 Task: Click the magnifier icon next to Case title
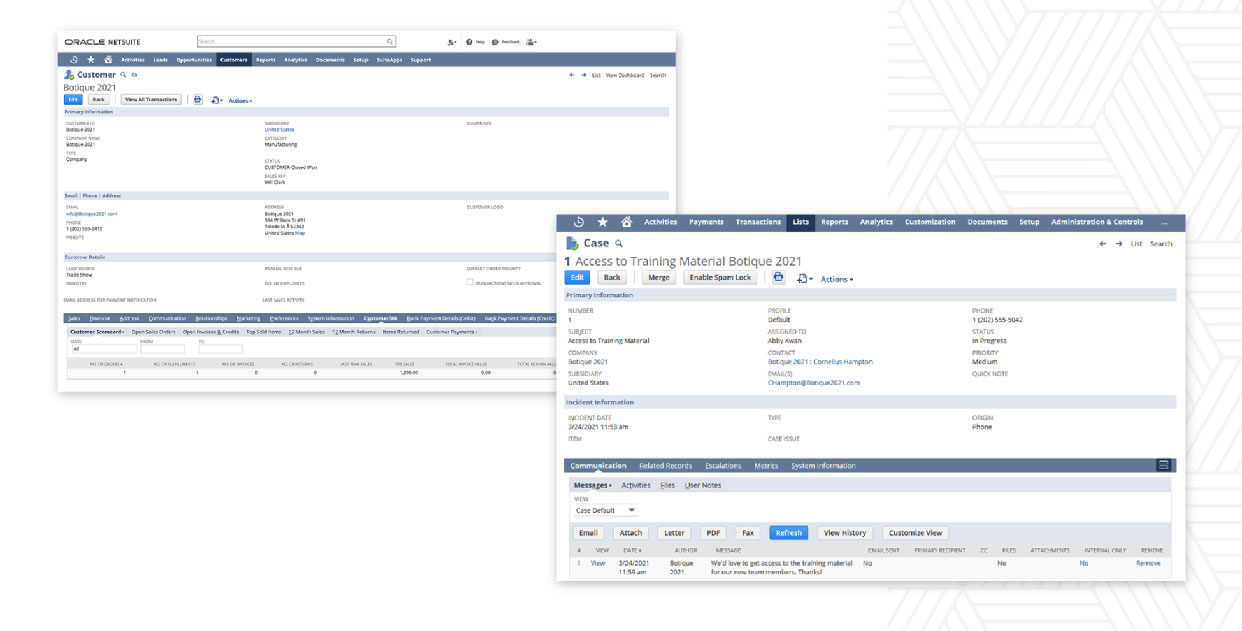pyautogui.click(x=619, y=243)
